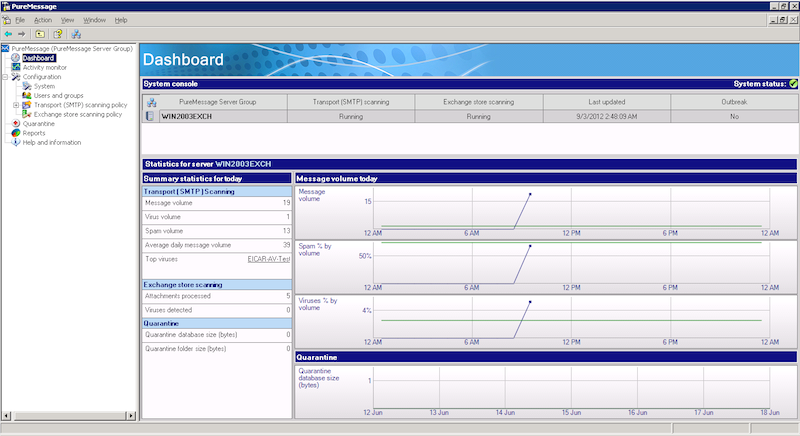Click the Quarantine database size (bytes) row
800x436 pixels.
click(x=217, y=335)
